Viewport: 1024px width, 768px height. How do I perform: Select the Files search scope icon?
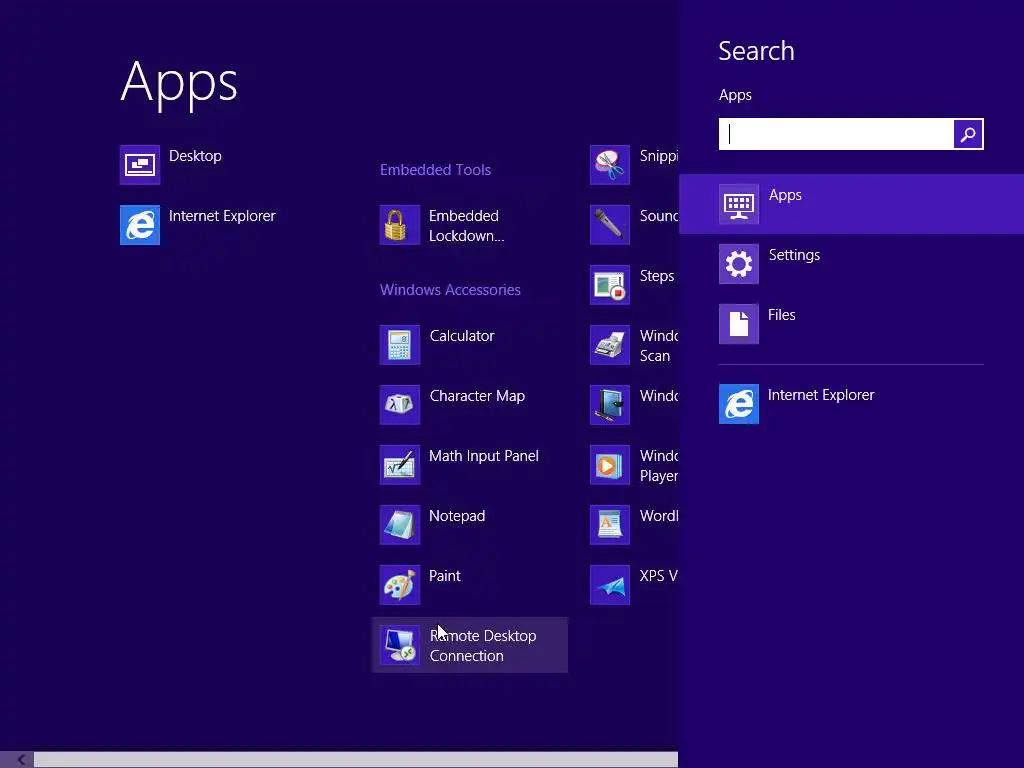tap(739, 324)
